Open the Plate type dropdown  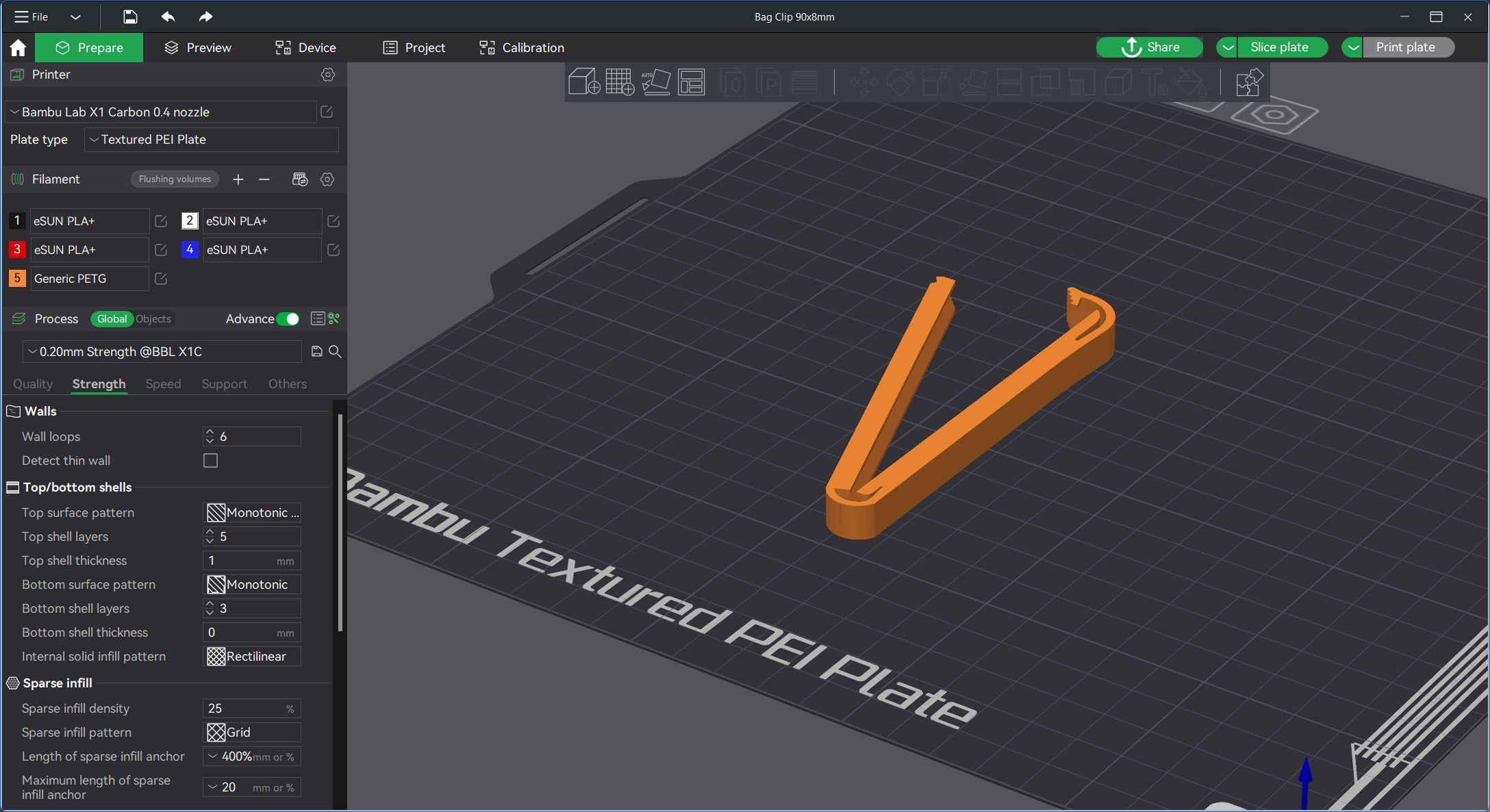point(210,139)
